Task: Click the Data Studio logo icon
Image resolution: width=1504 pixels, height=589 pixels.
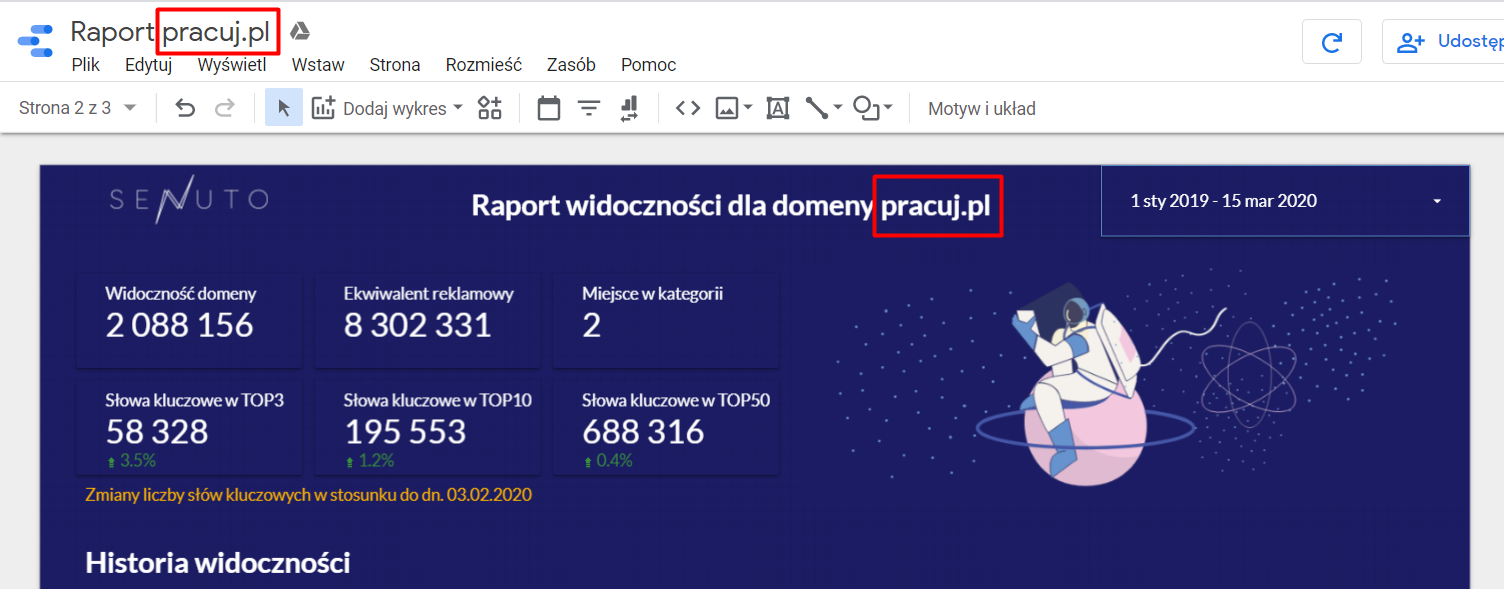Action: [x=35, y=42]
